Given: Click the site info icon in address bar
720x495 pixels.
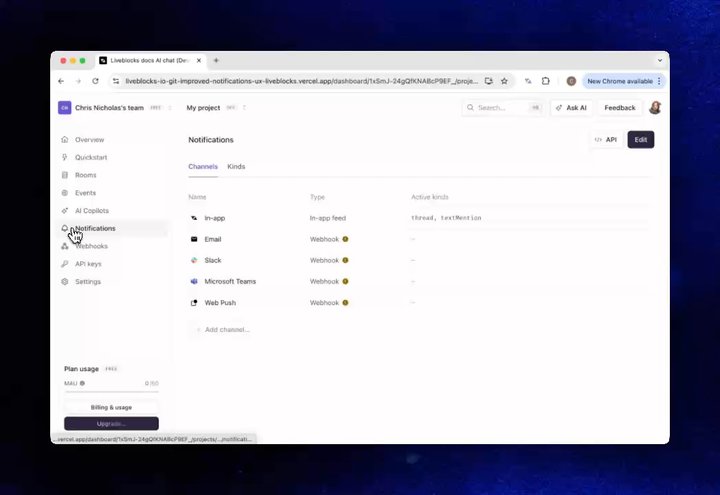Looking at the screenshot, I should (x=116, y=81).
